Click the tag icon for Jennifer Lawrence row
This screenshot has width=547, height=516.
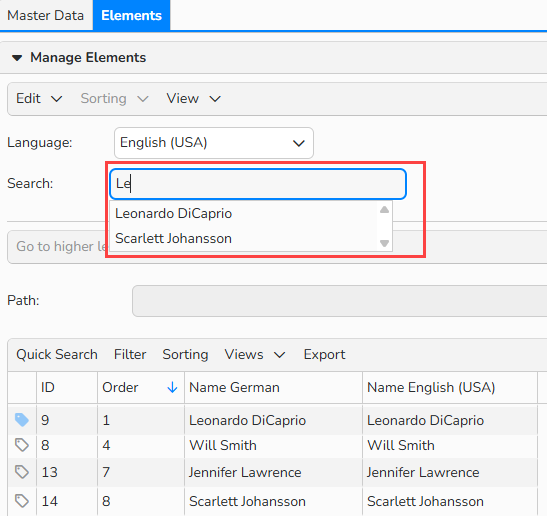click(x=22, y=472)
